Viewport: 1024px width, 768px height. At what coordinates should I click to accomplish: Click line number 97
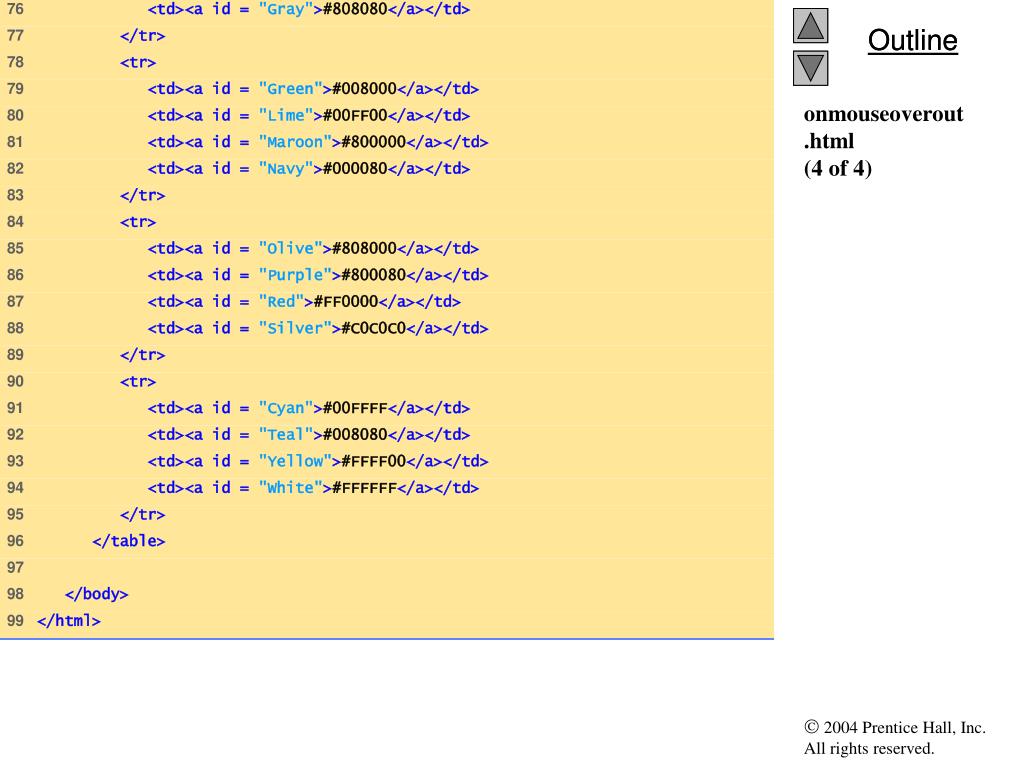pyautogui.click(x=15, y=568)
